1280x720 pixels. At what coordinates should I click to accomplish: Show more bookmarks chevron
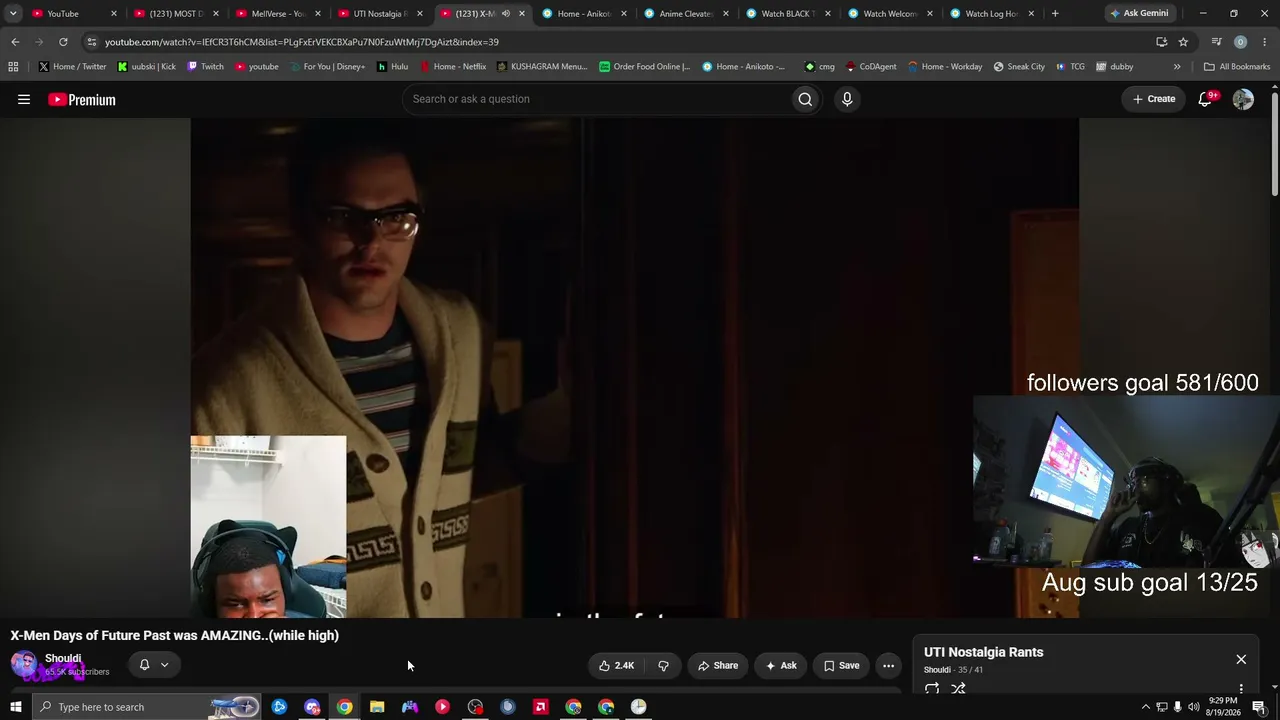coord(1177,67)
